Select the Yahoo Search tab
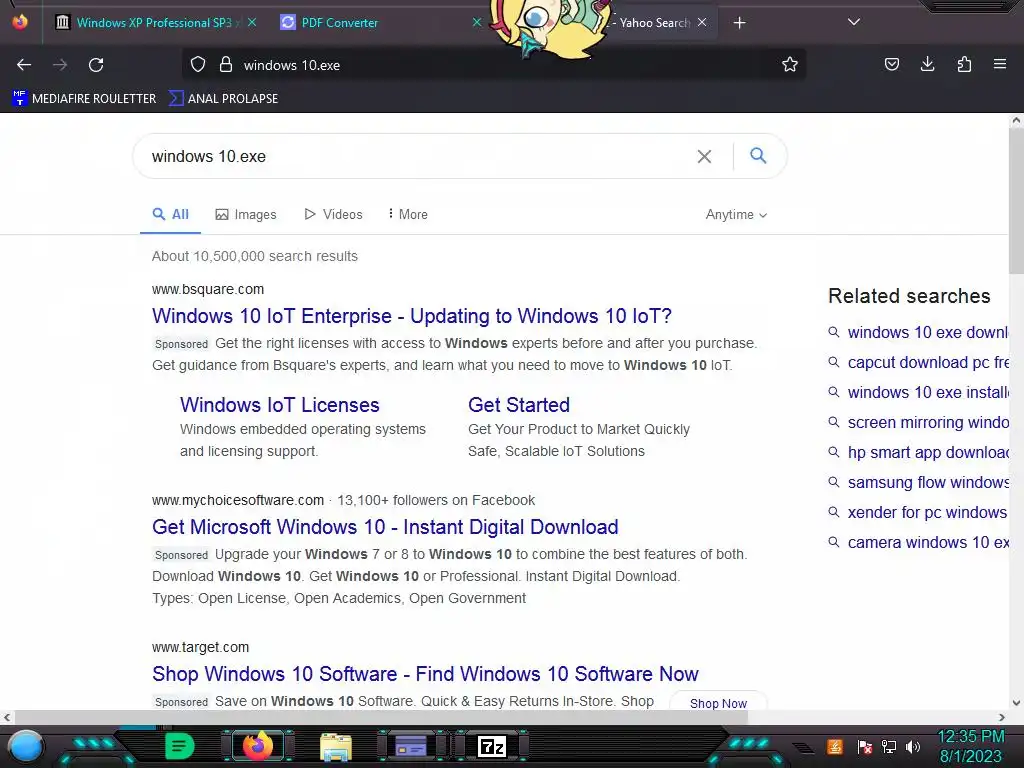1024x768 pixels. (654, 22)
